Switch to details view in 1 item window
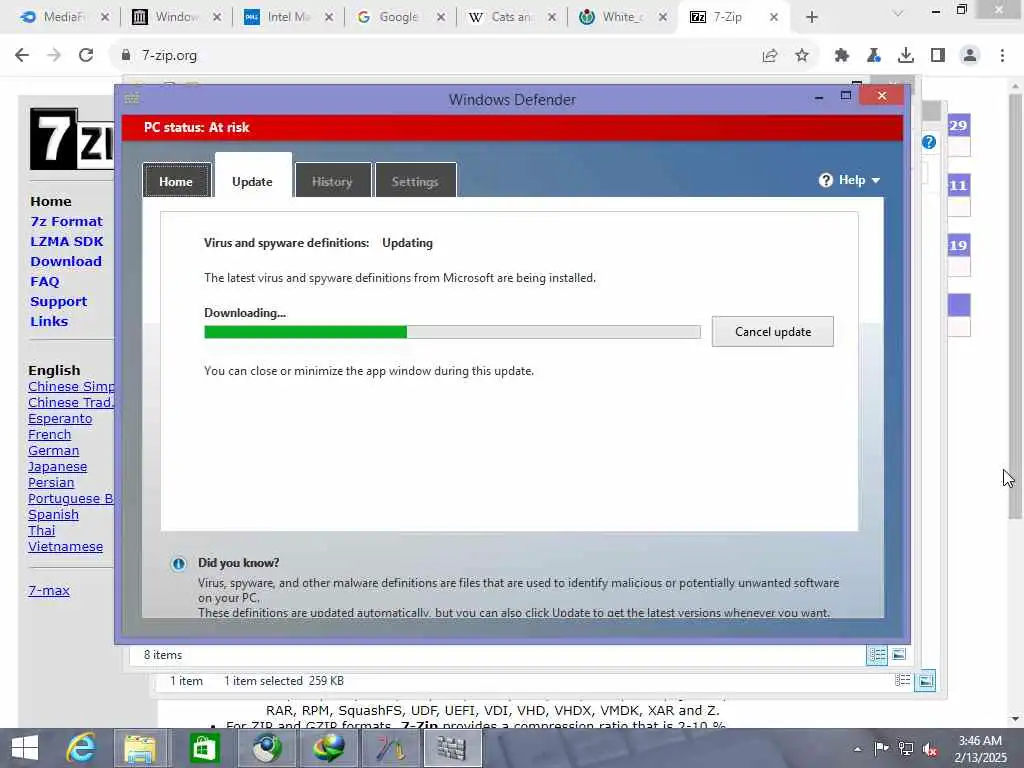 903,680
